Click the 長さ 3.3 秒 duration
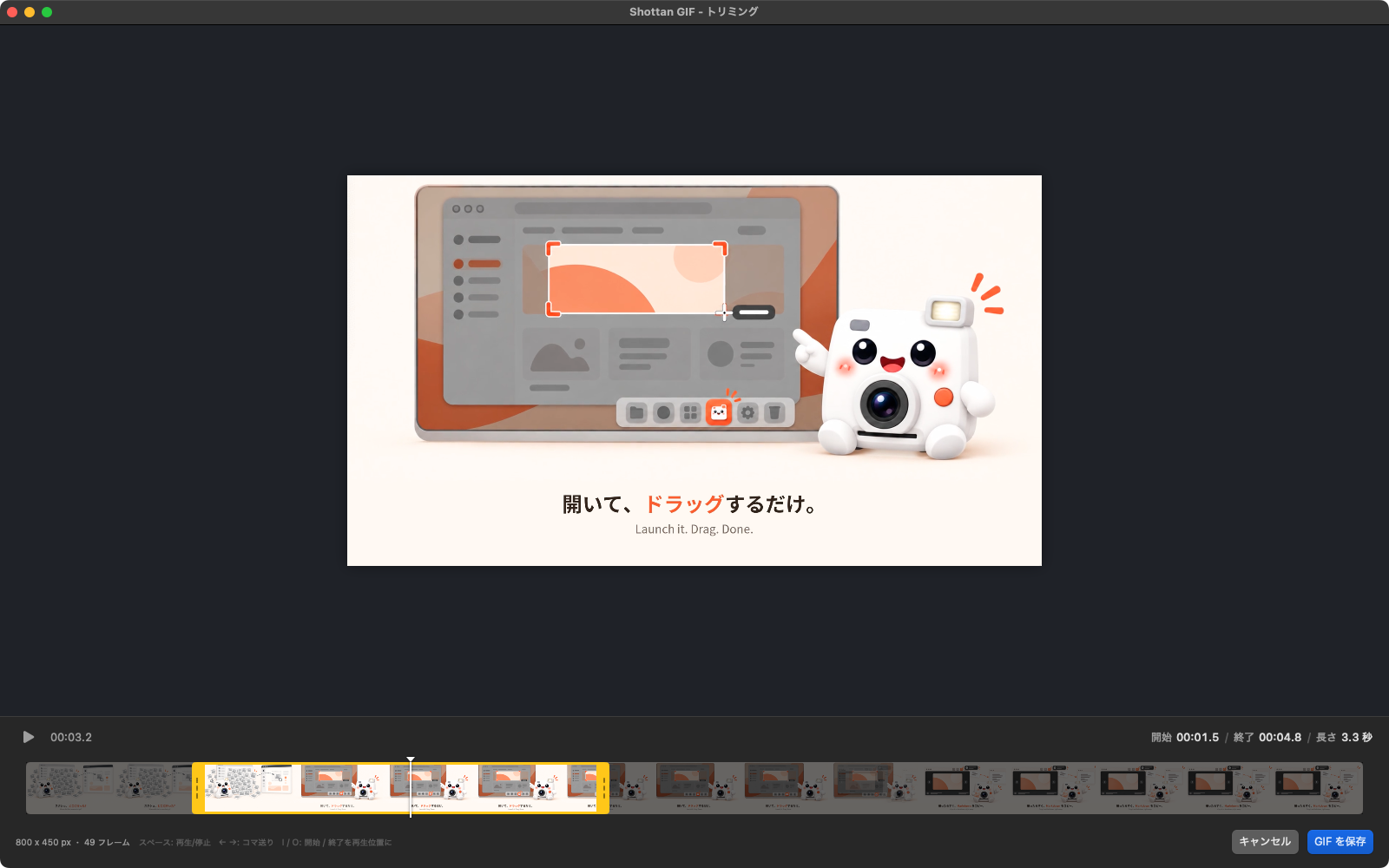Viewport: 1389px width, 868px height. (x=1344, y=737)
